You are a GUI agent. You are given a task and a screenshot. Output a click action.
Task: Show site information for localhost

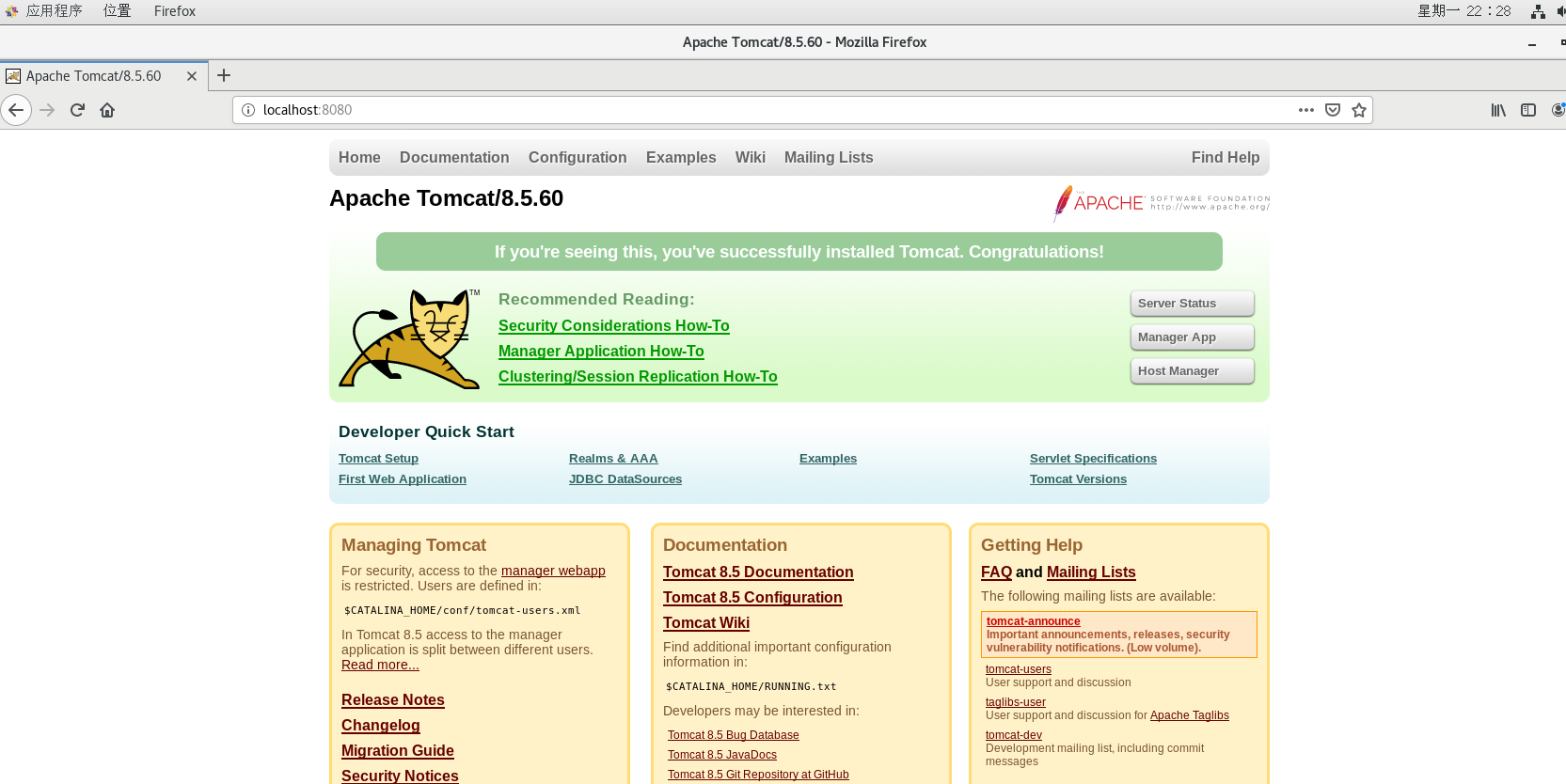[248, 110]
